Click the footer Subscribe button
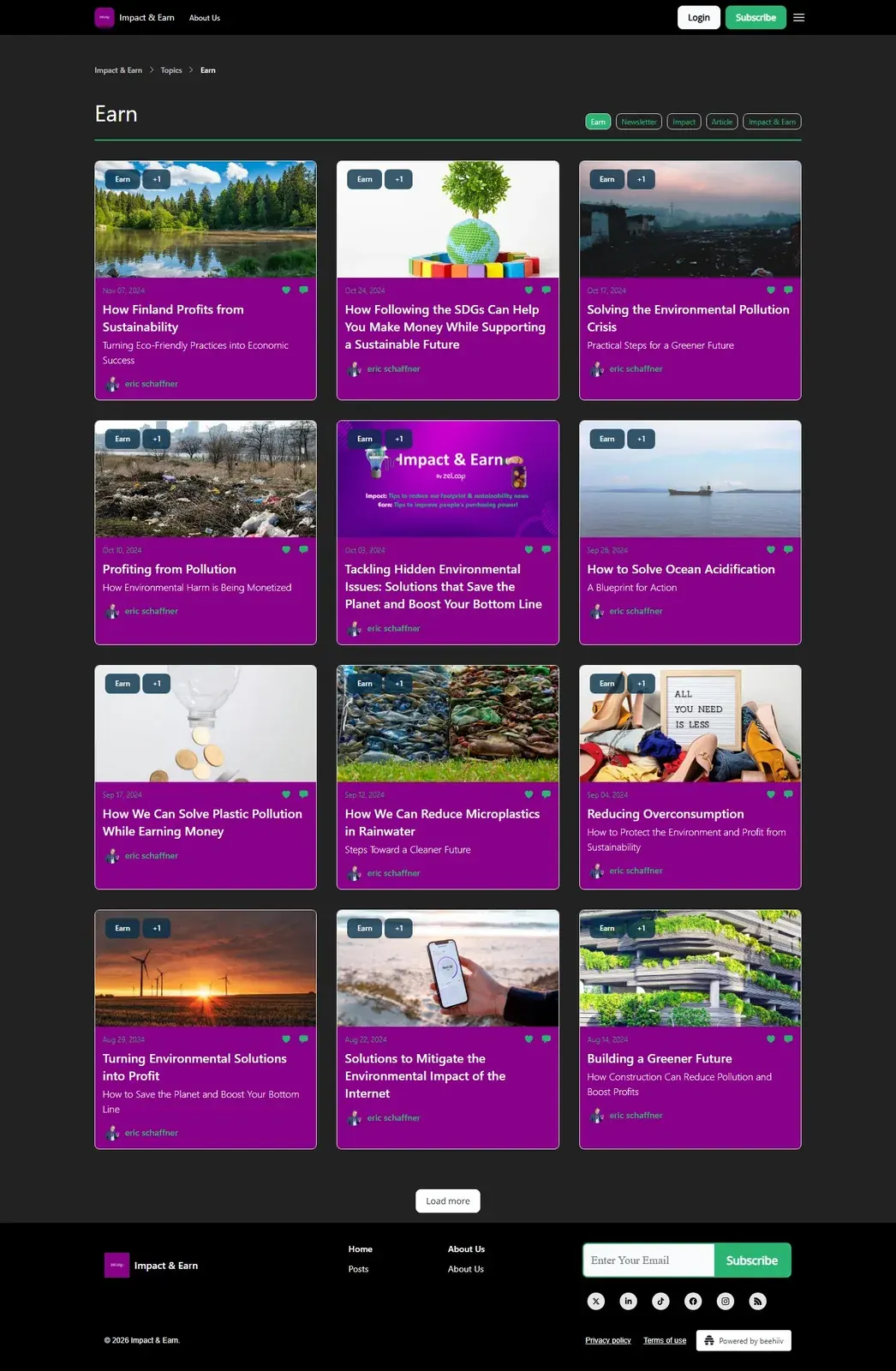The width and height of the screenshot is (896, 1371). 752,1260
